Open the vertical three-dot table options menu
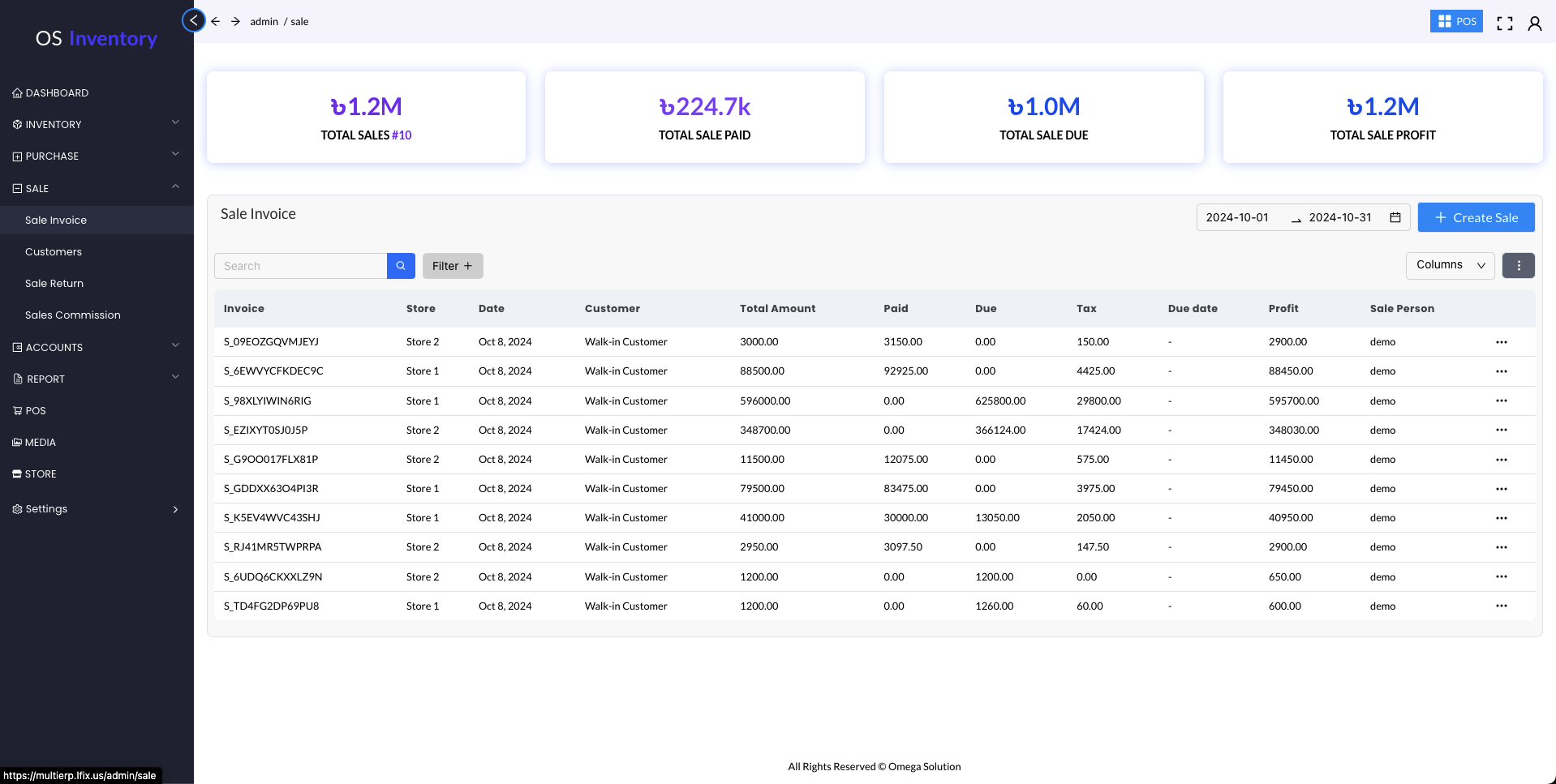 click(x=1518, y=266)
